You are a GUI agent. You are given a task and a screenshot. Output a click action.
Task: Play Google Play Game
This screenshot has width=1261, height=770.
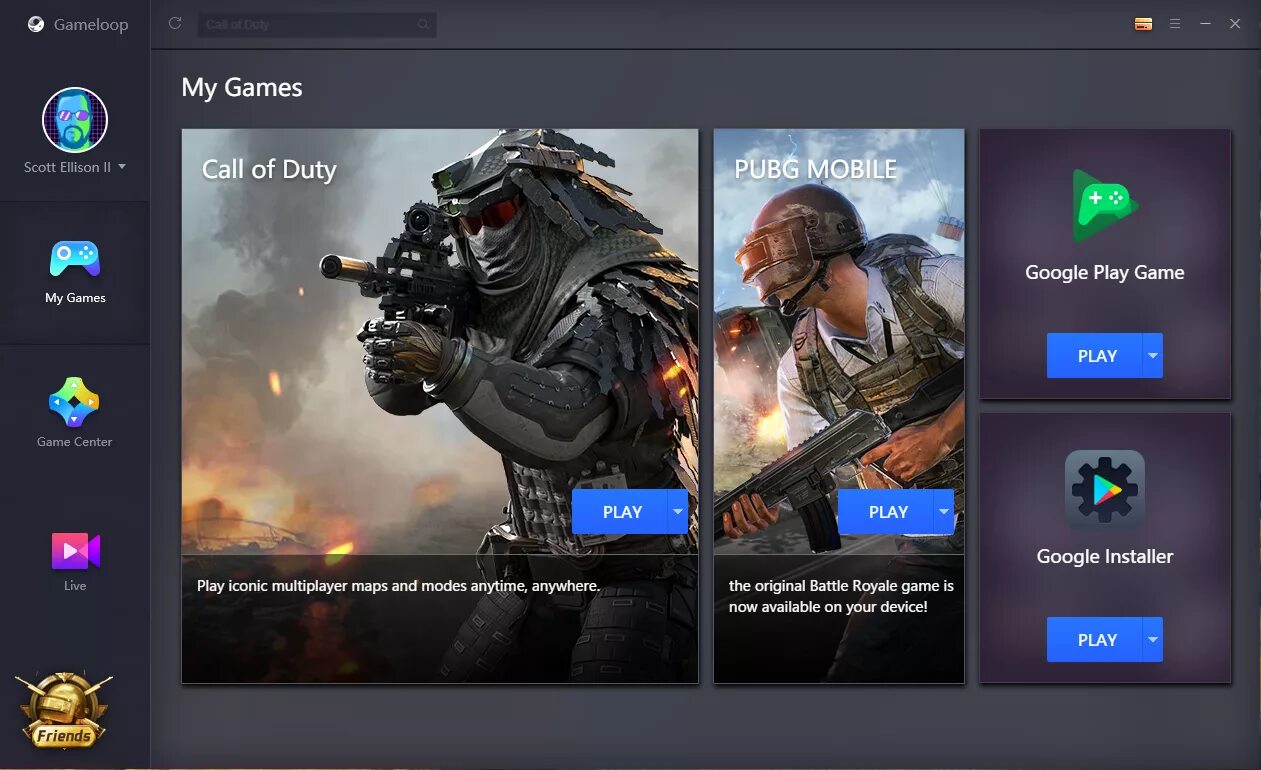(1095, 356)
